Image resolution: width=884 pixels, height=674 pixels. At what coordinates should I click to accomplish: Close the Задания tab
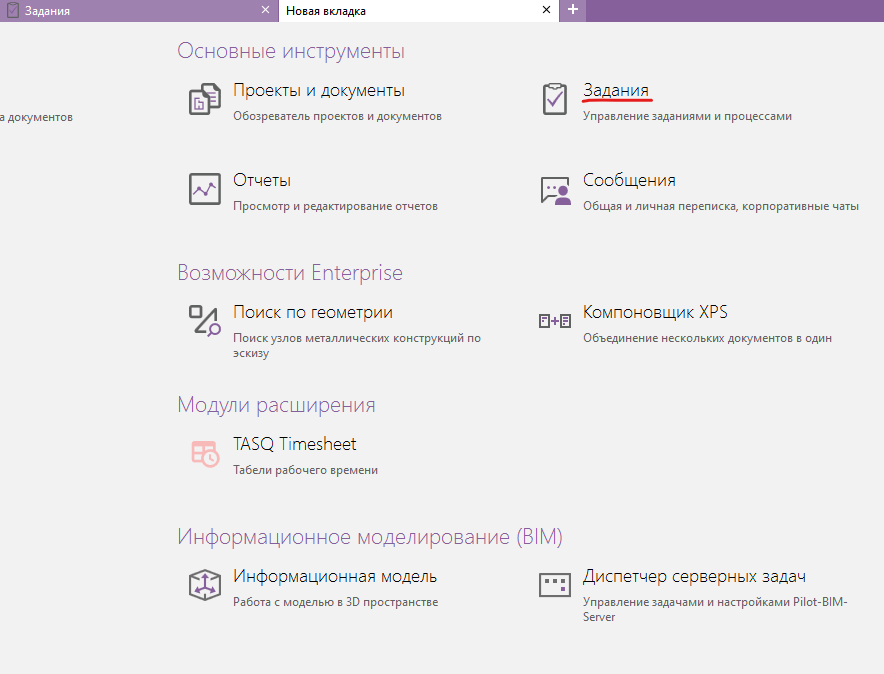click(265, 10)
